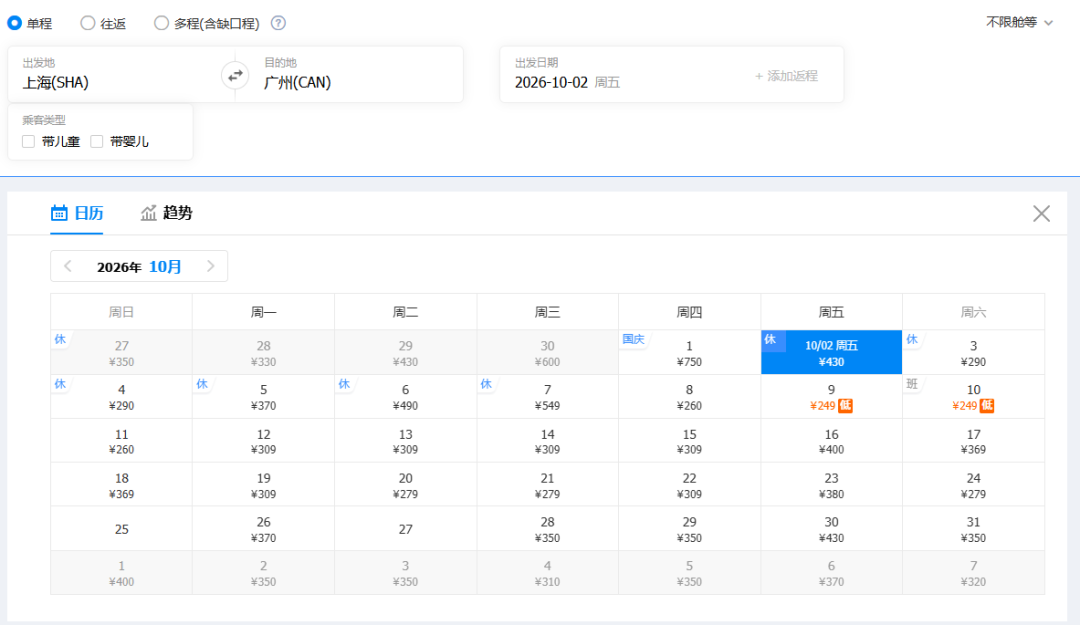This screenshot has height=625, width=1080.
Task: Select the 单程 one-way radio button
Action: 14,23
